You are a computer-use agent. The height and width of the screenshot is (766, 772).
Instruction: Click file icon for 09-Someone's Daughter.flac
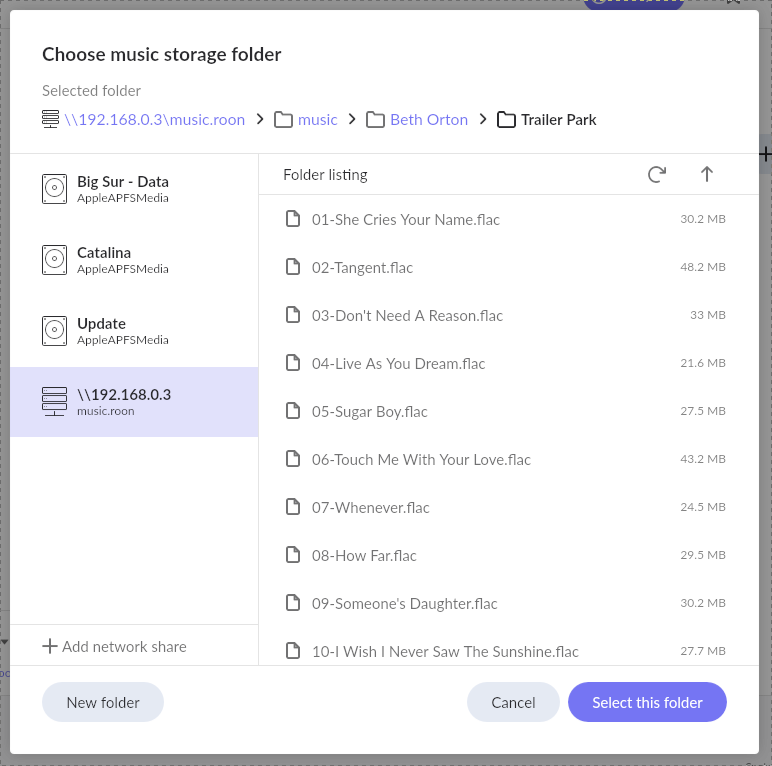point(293,603)
